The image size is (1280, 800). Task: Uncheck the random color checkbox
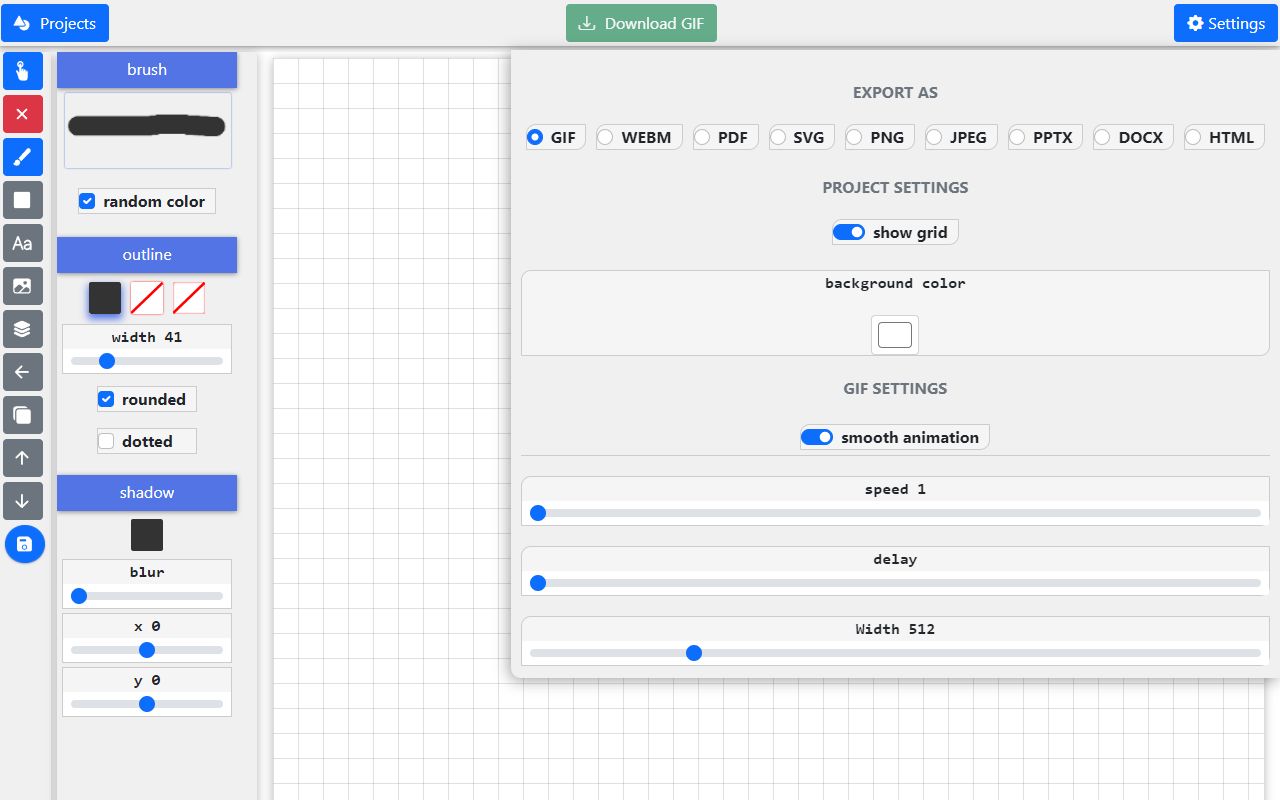88,201
